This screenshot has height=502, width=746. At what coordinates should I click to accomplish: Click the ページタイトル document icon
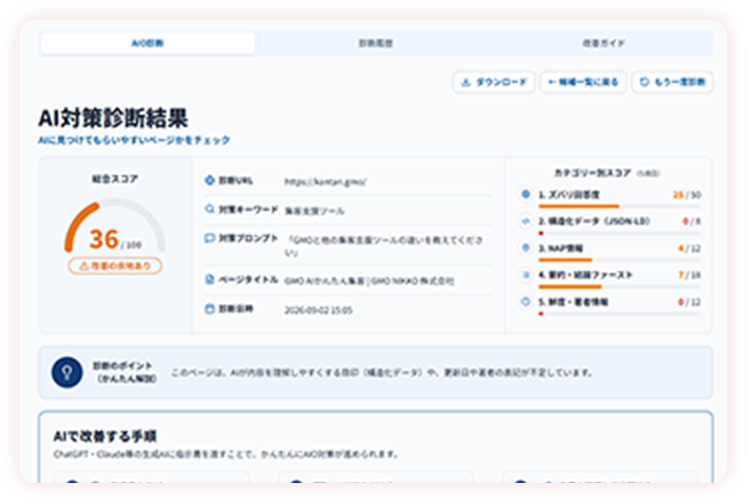click(209, 279)
